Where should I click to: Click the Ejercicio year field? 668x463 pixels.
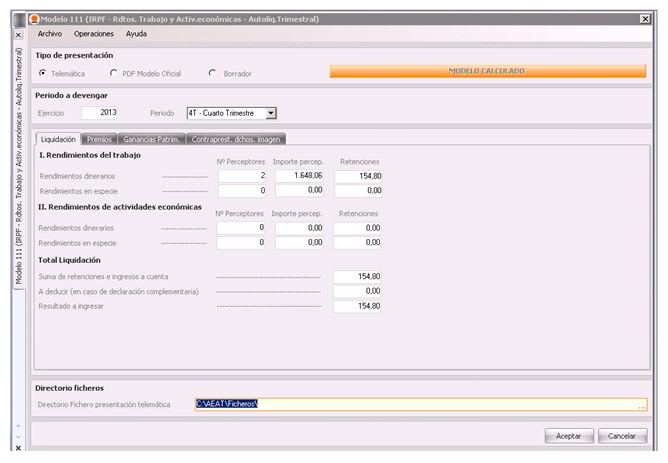pos(99,113)
